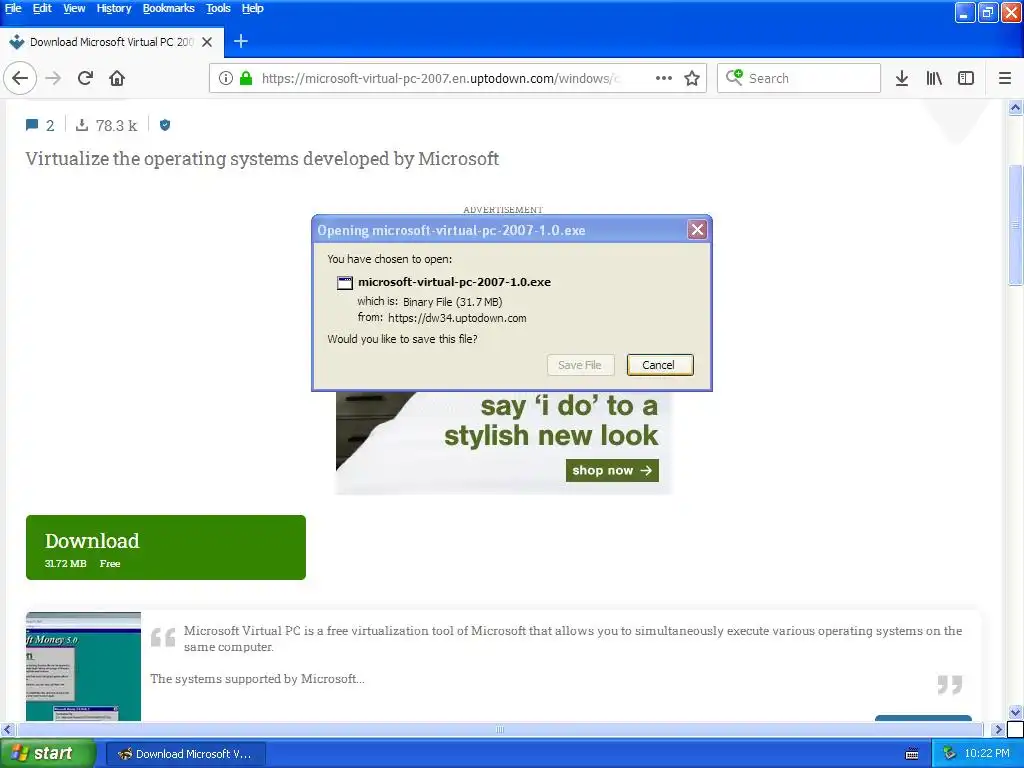The width and height of the screenshot is (1024, 768).
Task: Open the Bookmarks menu
Action: [168, 8]
